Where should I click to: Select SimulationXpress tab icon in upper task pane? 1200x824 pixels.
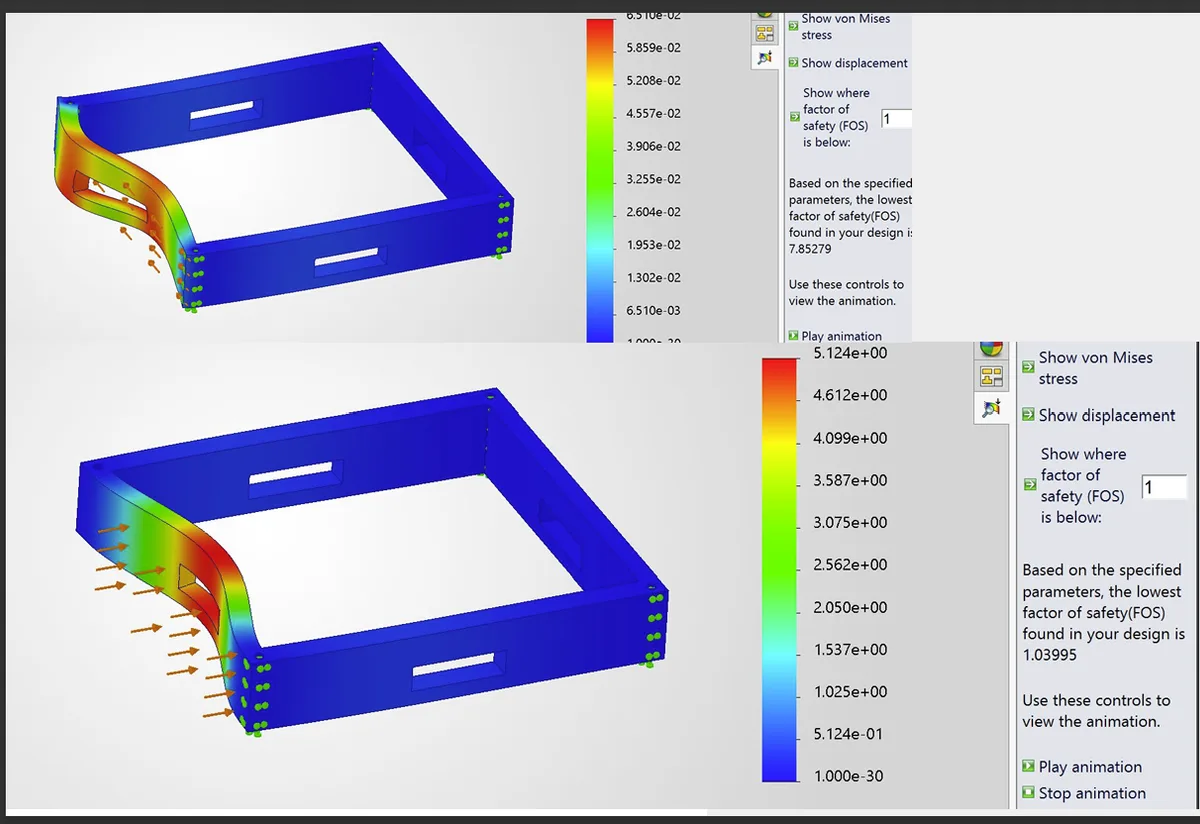(x=765, y=58)
